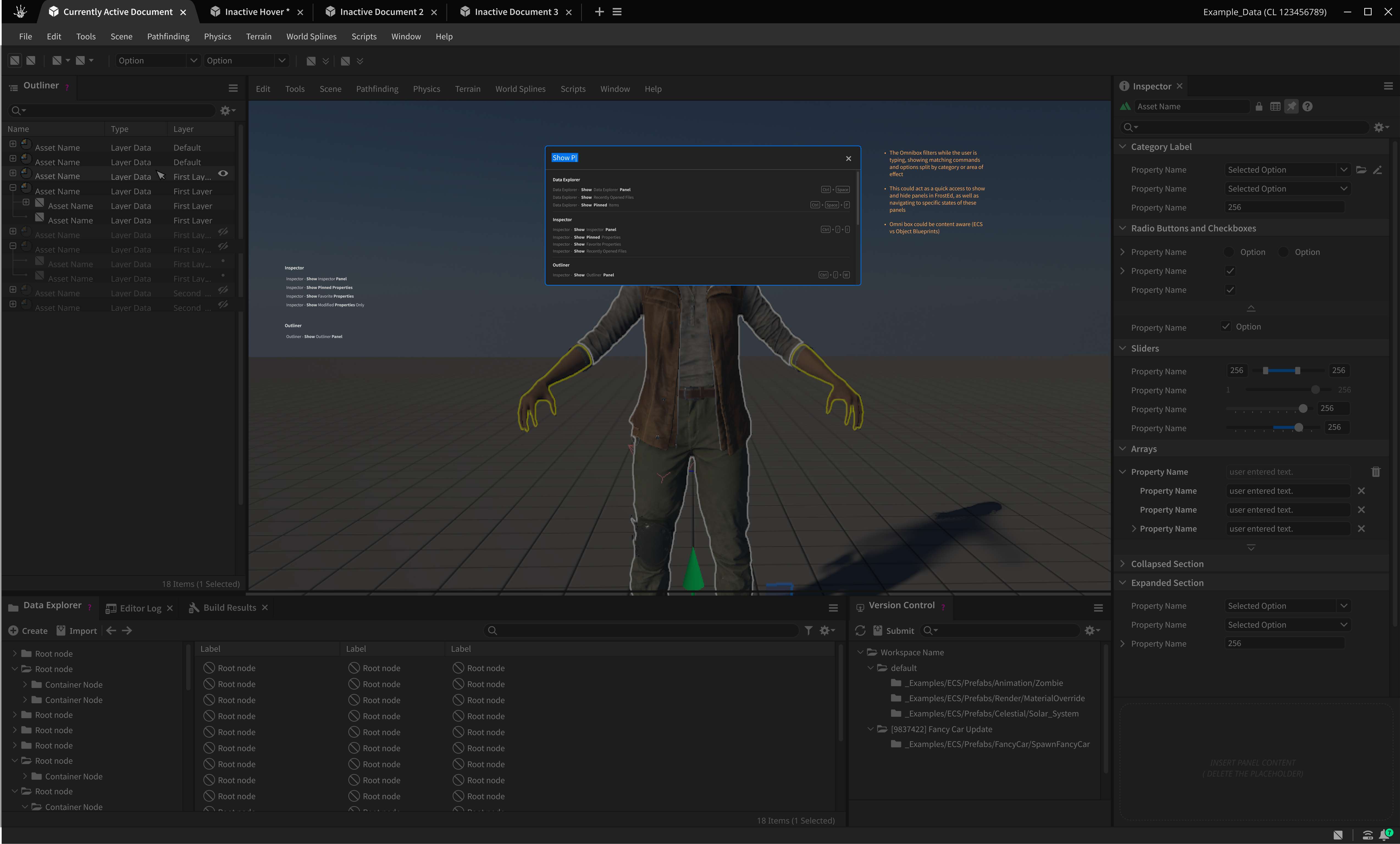Click the Outliner search field
This screenshot has height=844, width=1400.
coord(112,110)
